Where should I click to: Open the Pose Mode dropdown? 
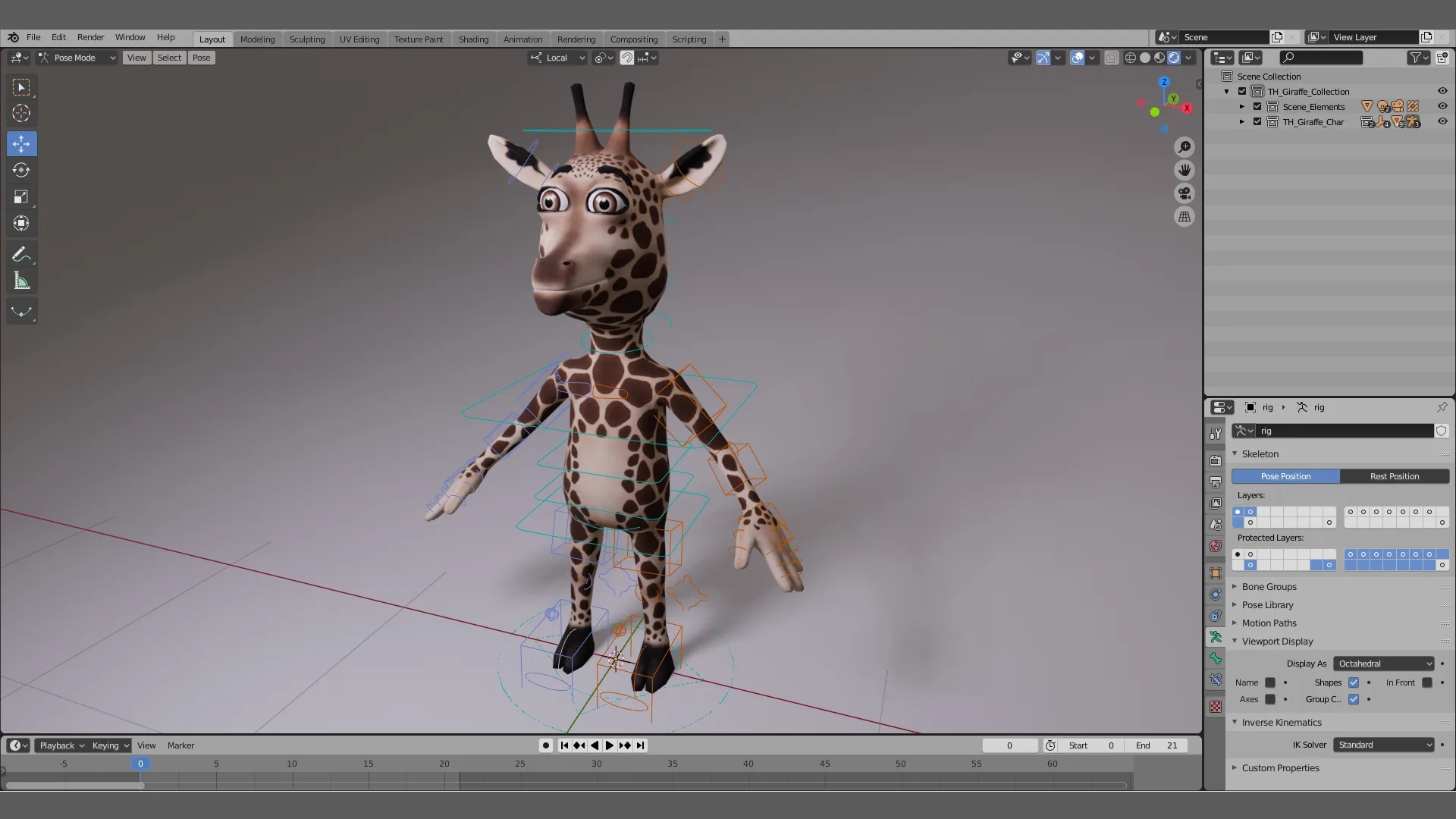77,58
